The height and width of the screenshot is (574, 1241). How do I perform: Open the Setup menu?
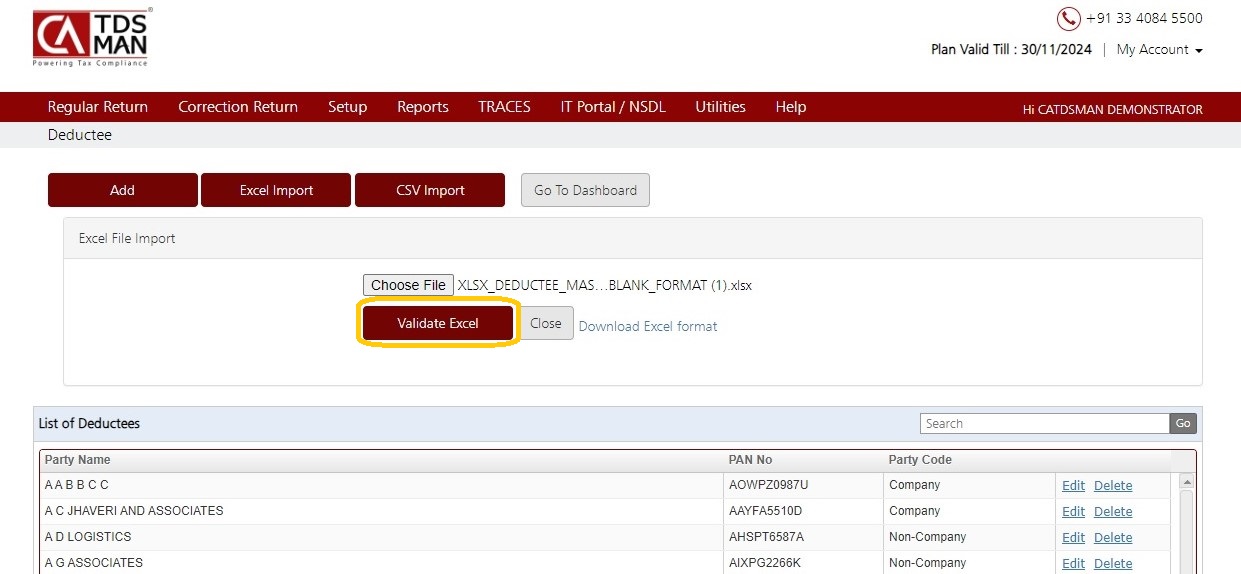pos(348,107)
